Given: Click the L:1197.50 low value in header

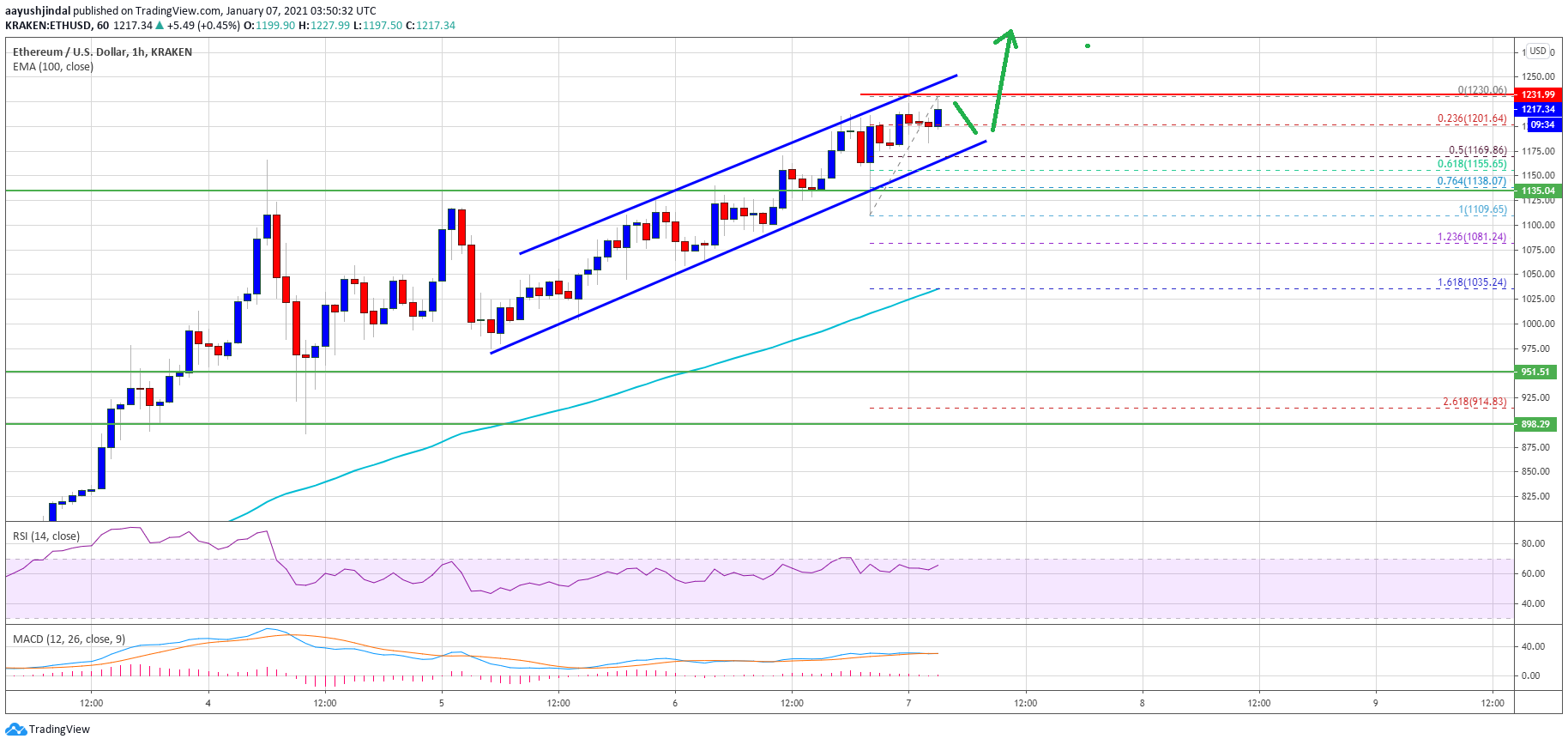Looking at the screenshot, I should click(x=377, y=26).
